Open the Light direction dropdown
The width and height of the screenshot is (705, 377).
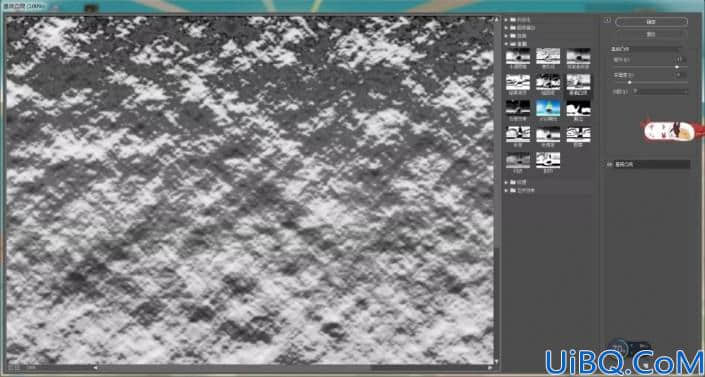(660, 91)
